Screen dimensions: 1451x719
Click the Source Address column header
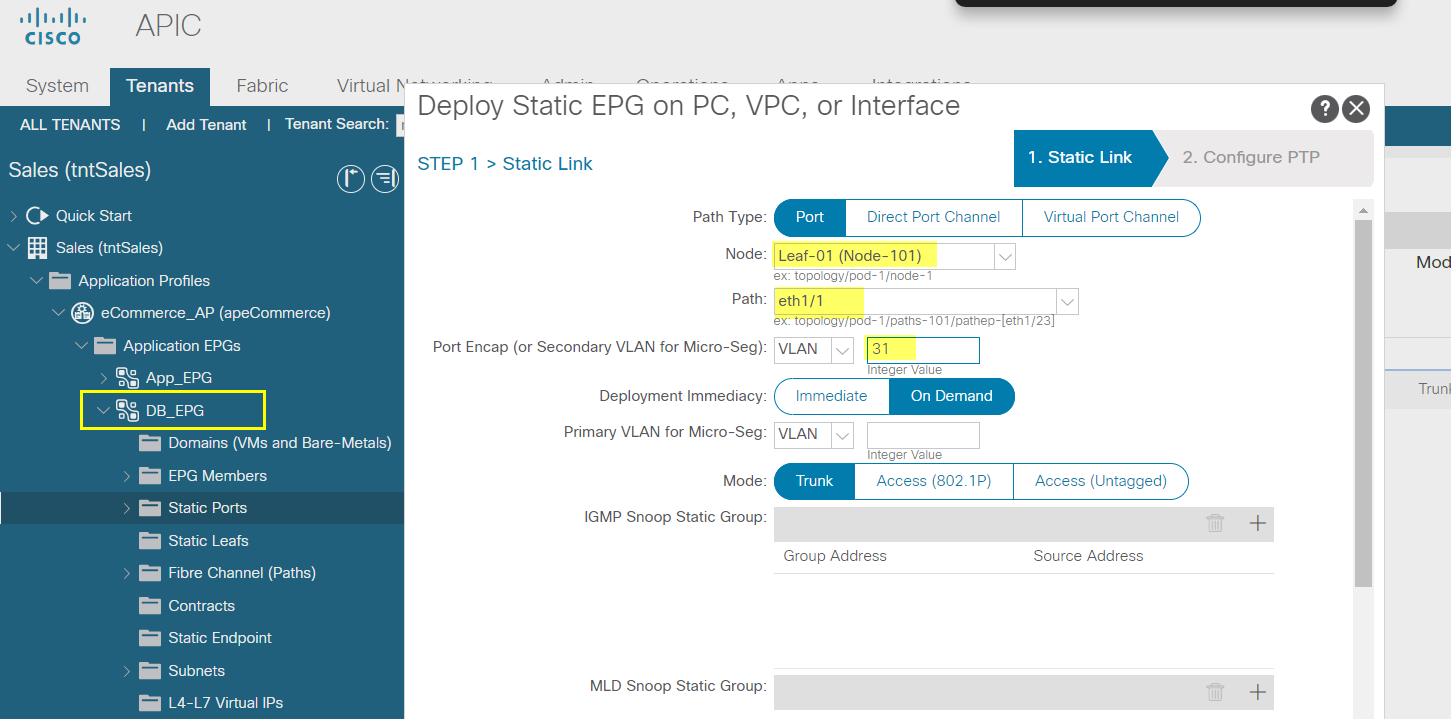tap(1088, 556)
